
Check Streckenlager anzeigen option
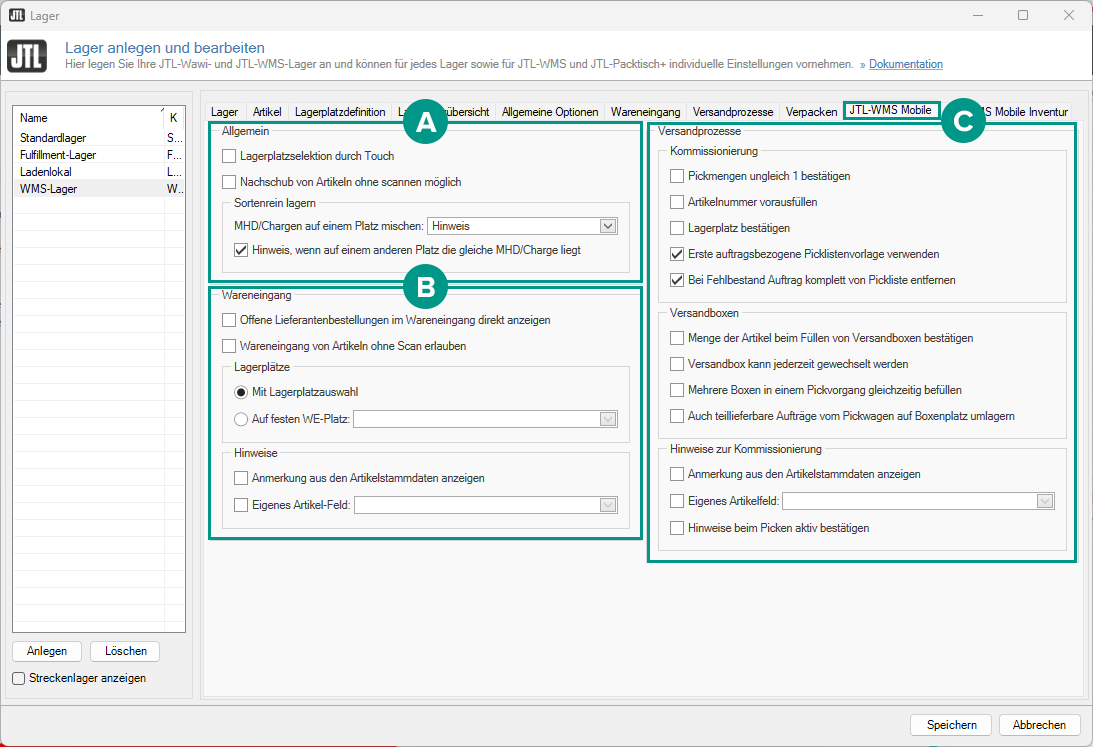pyautogui.click(x=19, y=678)
